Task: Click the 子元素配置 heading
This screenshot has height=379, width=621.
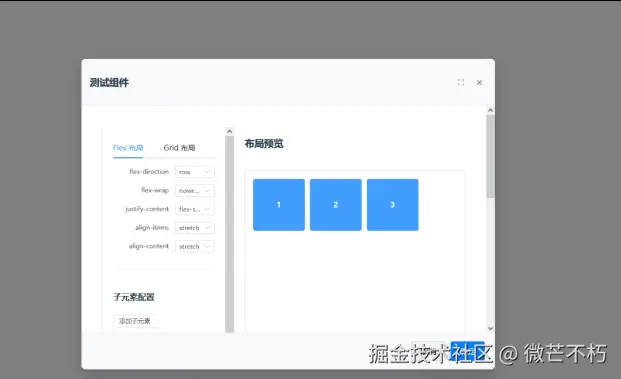Action: [x=133, y=297]
